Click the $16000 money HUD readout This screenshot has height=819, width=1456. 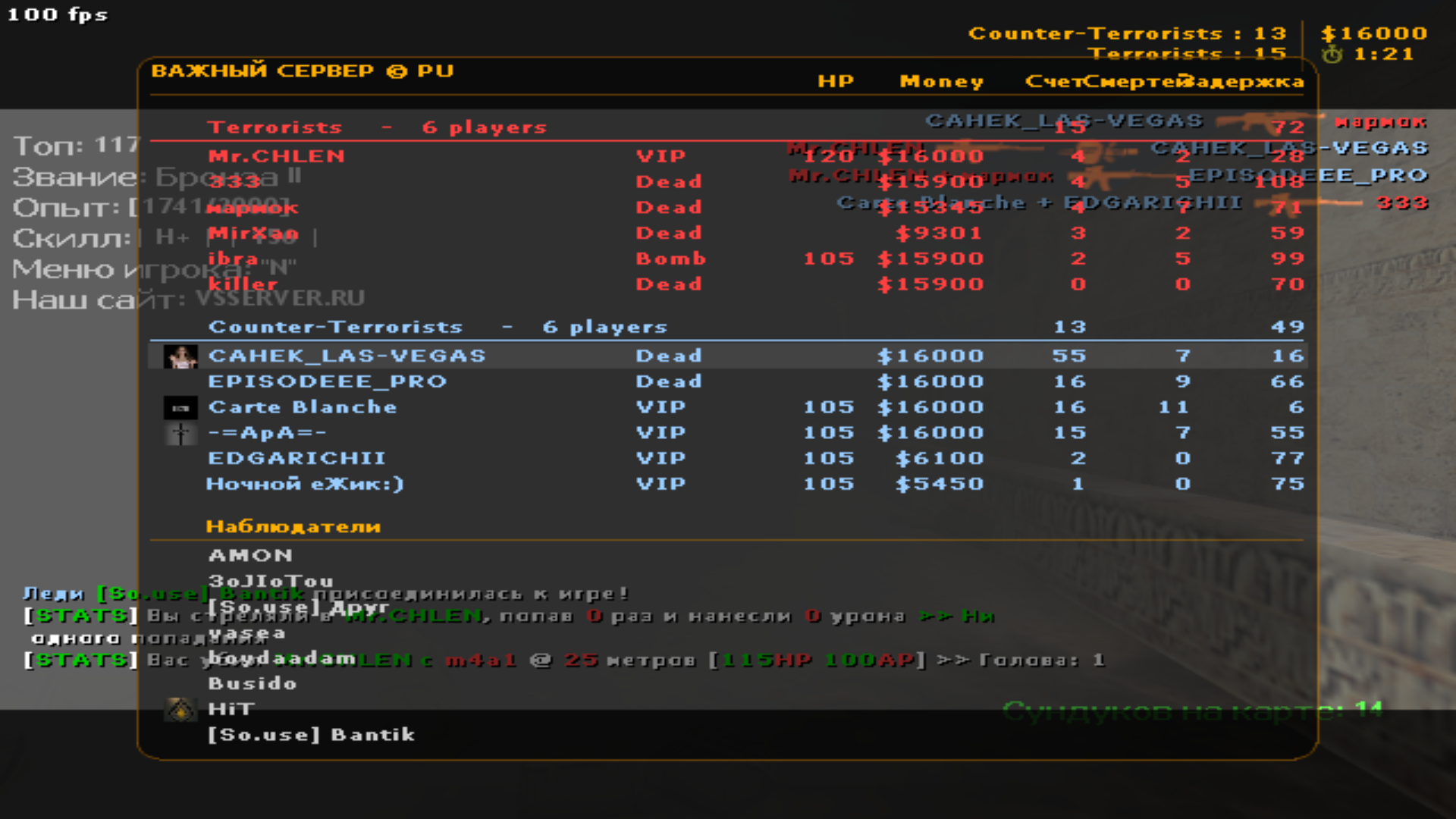1374,33
